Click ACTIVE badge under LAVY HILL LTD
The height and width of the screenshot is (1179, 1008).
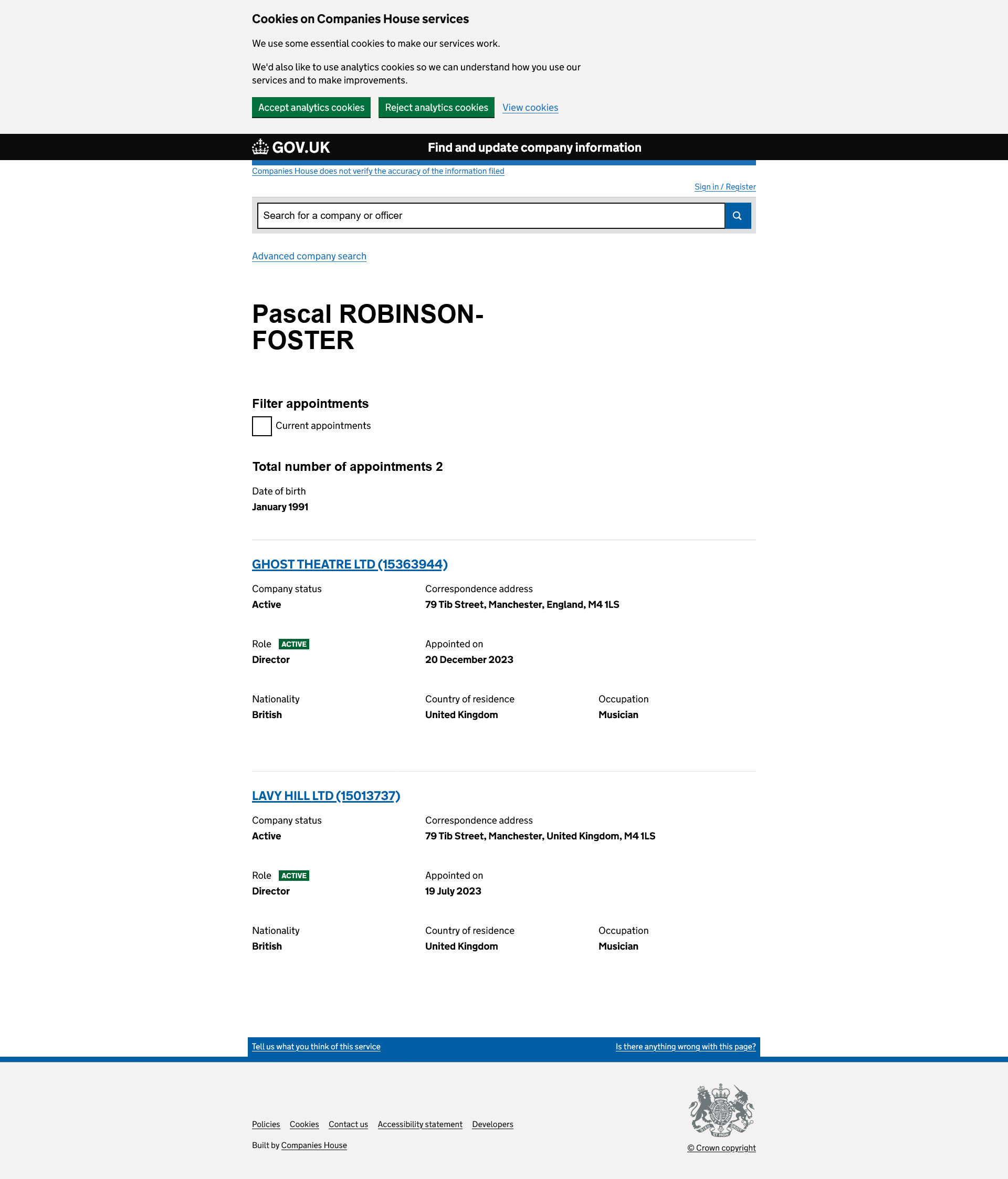coord(293,876)
